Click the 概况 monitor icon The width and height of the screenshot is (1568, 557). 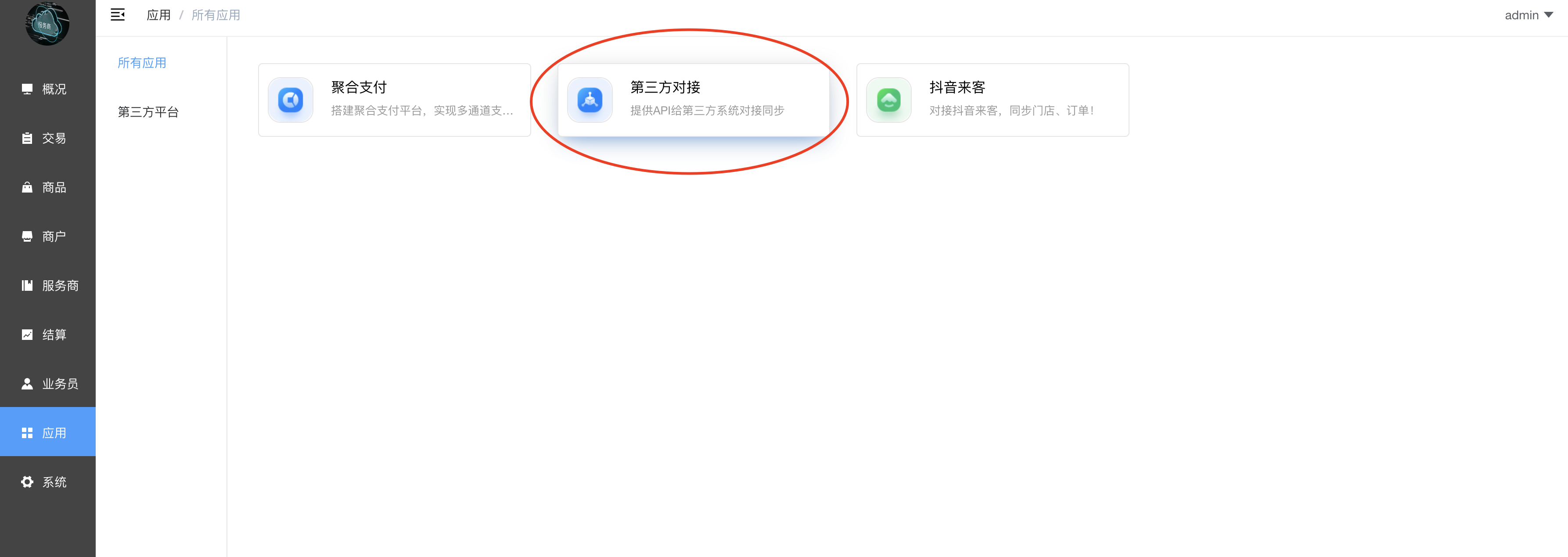coord(27,89)
